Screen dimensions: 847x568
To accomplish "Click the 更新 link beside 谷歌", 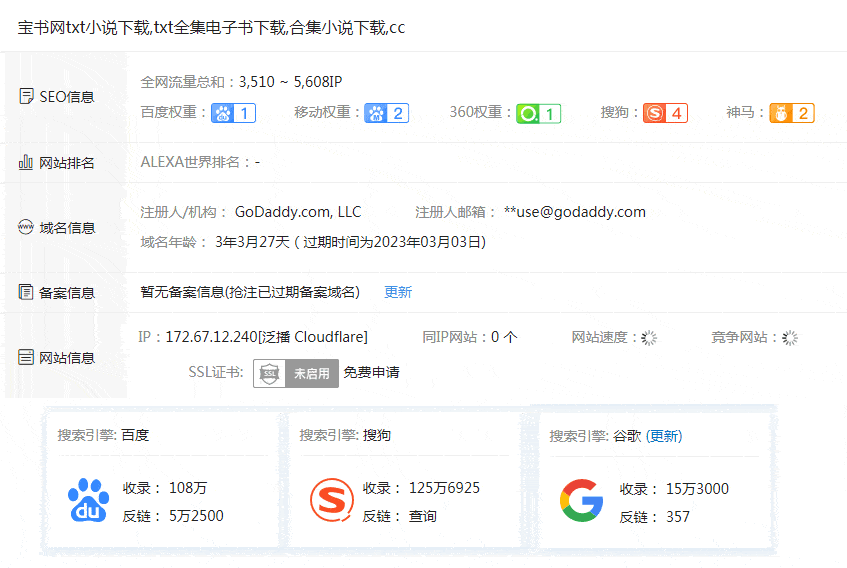I will click(664, 436).
